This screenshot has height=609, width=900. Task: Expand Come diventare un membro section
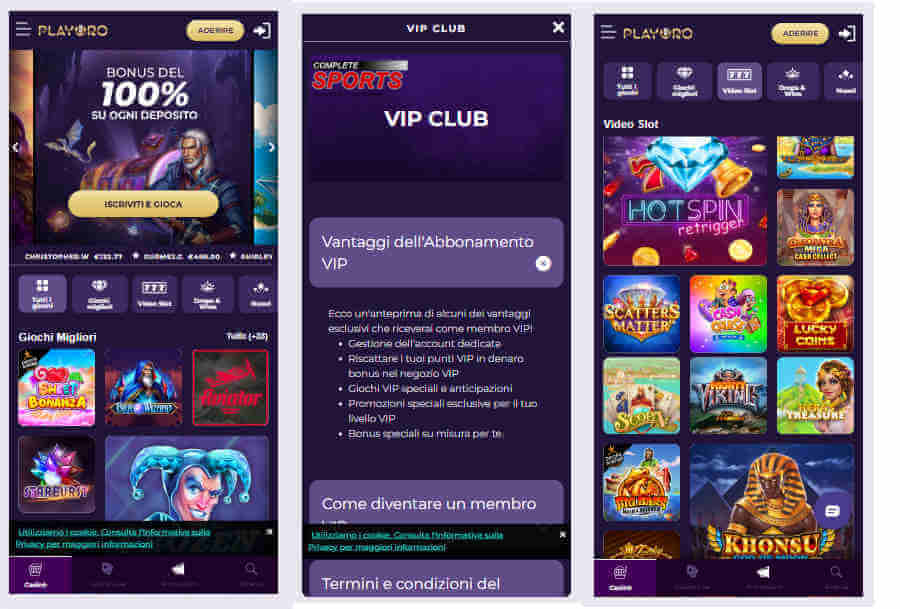pos(436,502)
